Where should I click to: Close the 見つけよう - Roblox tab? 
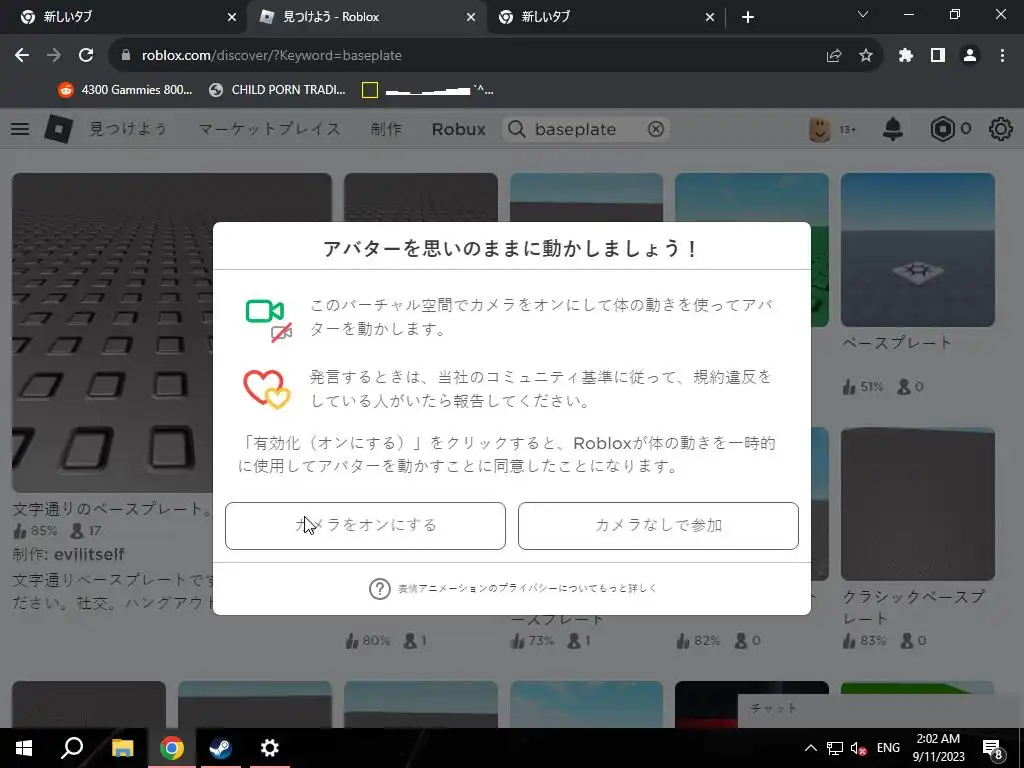pyautogui.click(x=471, y=17)
